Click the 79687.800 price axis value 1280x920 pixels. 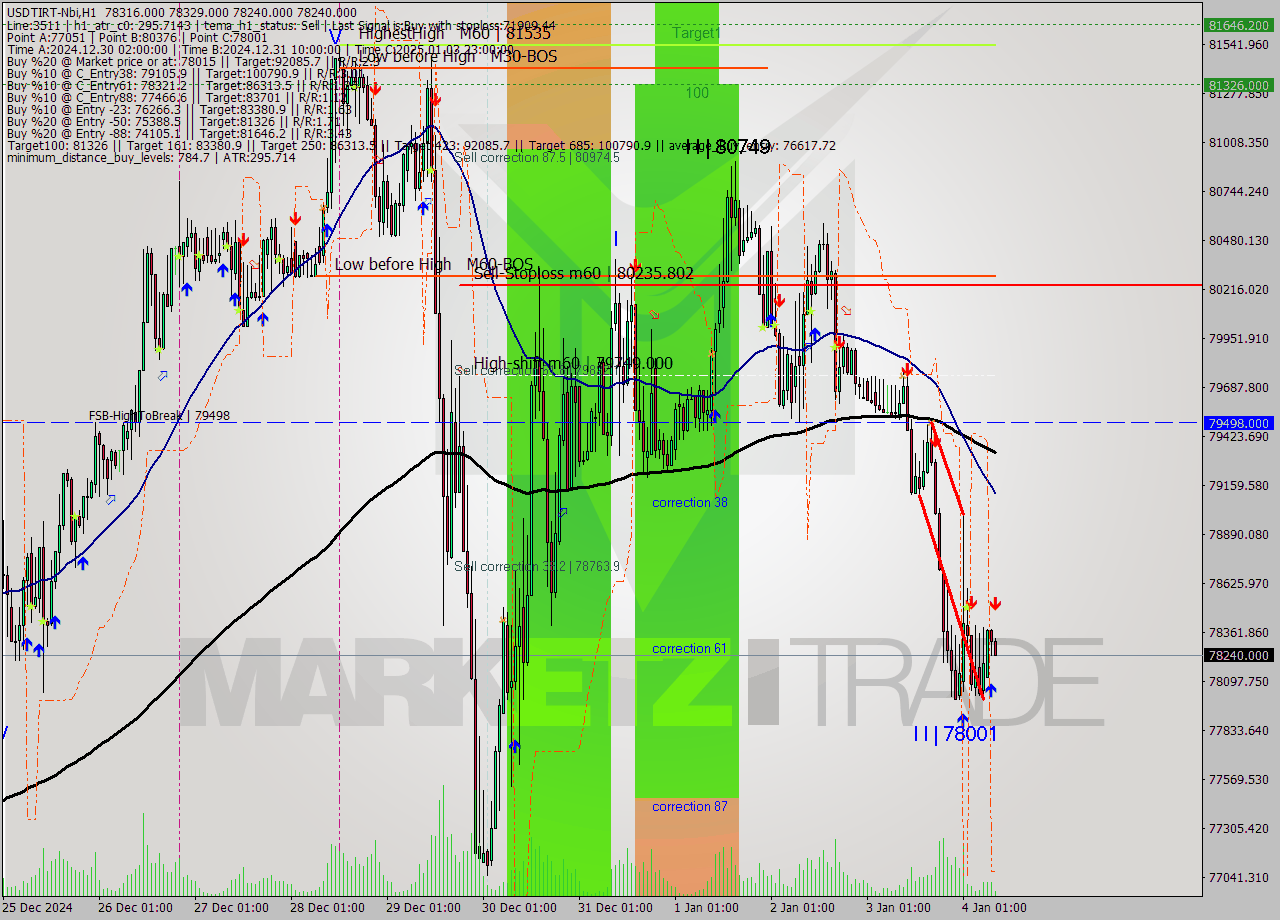[1239, 387]
